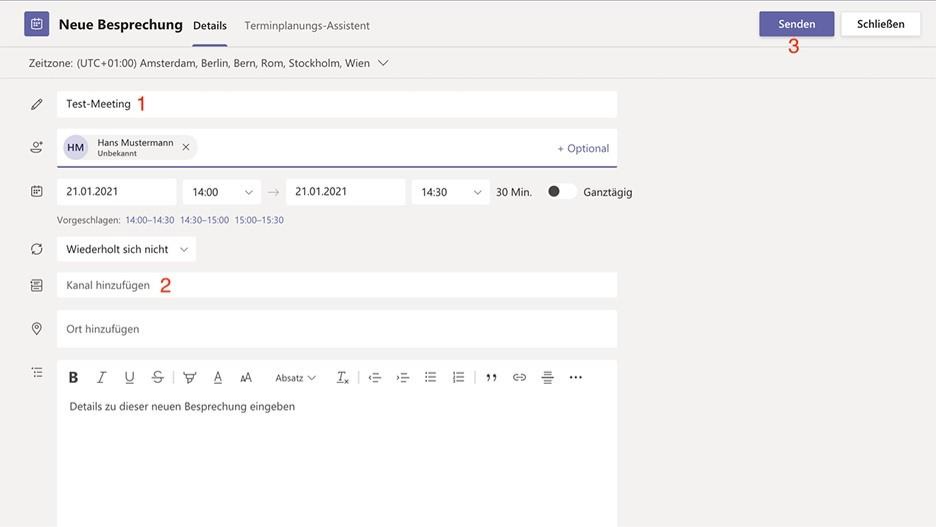Click the Kanal hinzufügen field
Image resolution: width=936 pixels, height=528 pixels.
(x=337, y=285)
